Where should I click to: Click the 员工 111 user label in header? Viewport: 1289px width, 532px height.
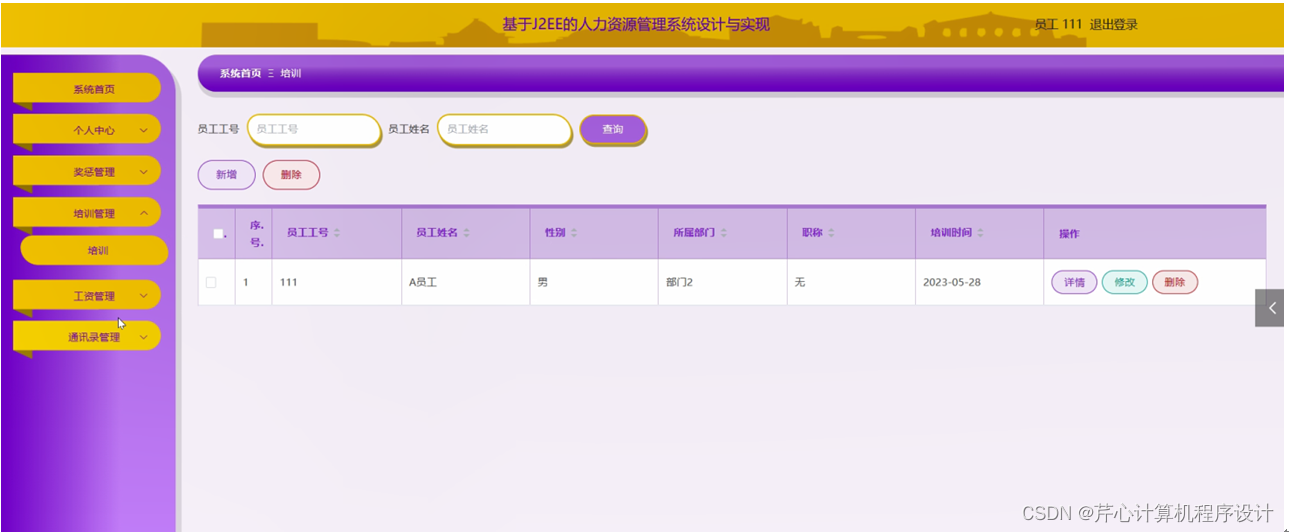1058,25
